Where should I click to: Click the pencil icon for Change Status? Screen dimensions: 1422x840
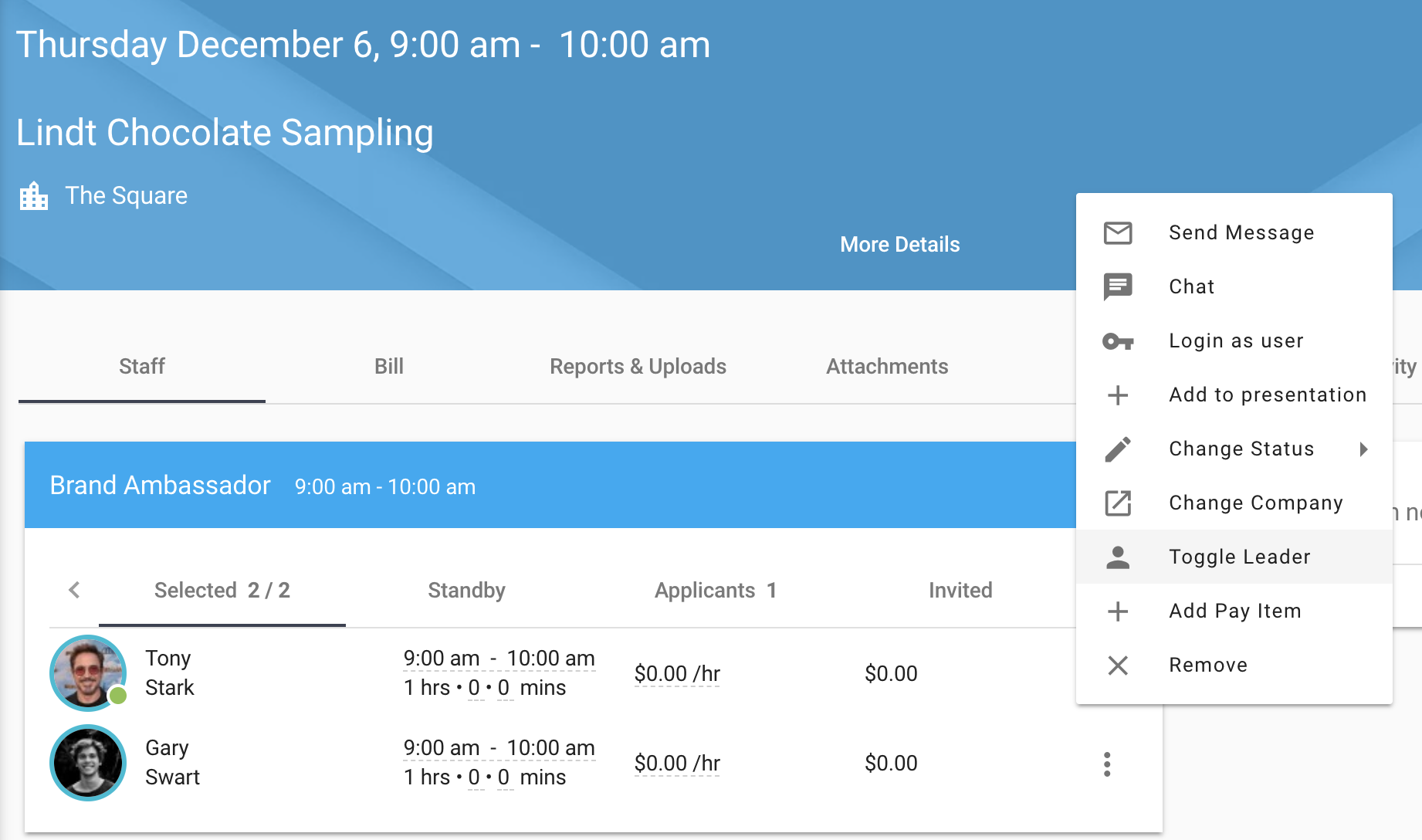(x=1118, y=449)
